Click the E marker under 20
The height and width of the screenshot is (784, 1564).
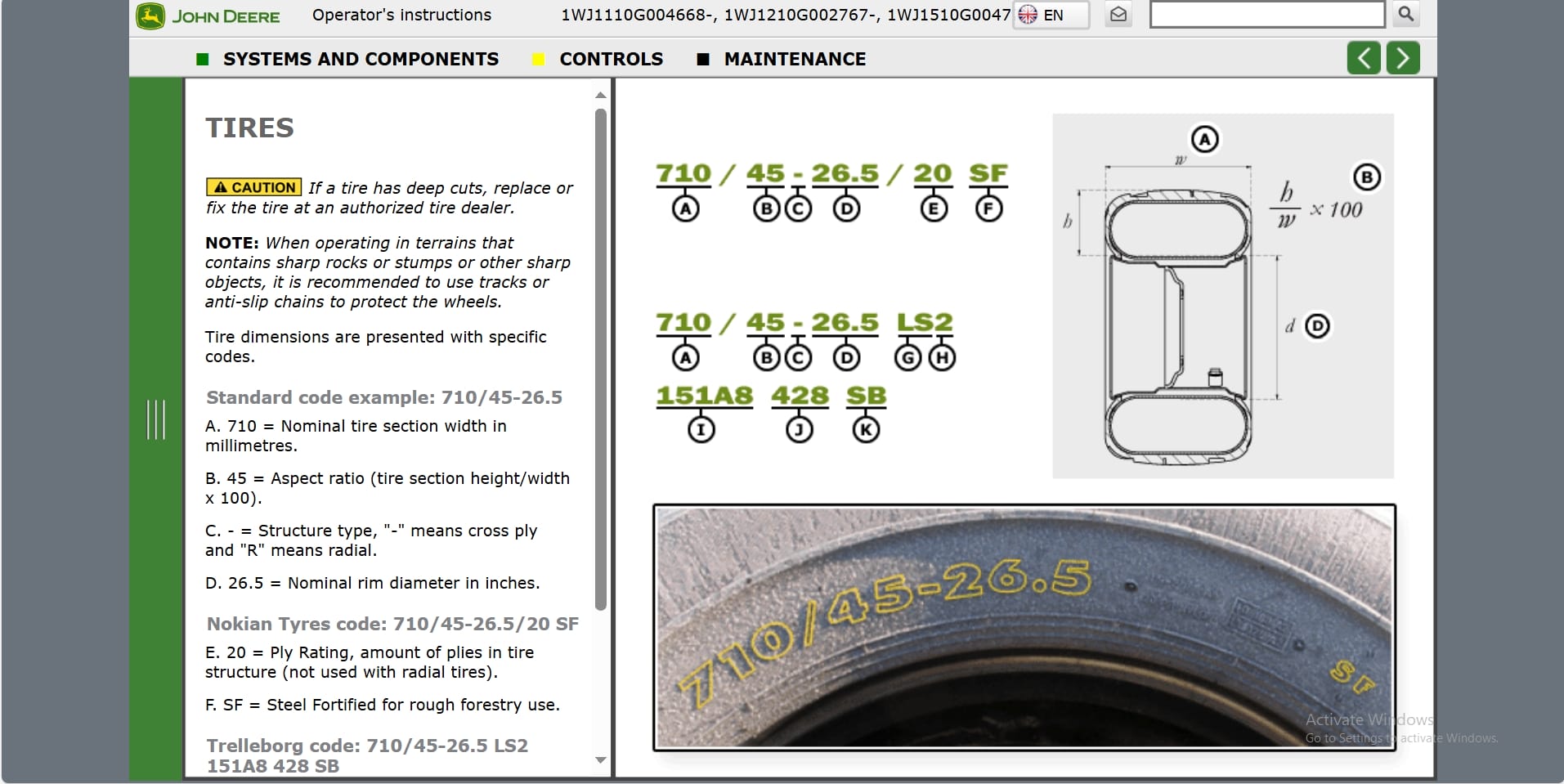pyautogui.click(x=933, y=209)
